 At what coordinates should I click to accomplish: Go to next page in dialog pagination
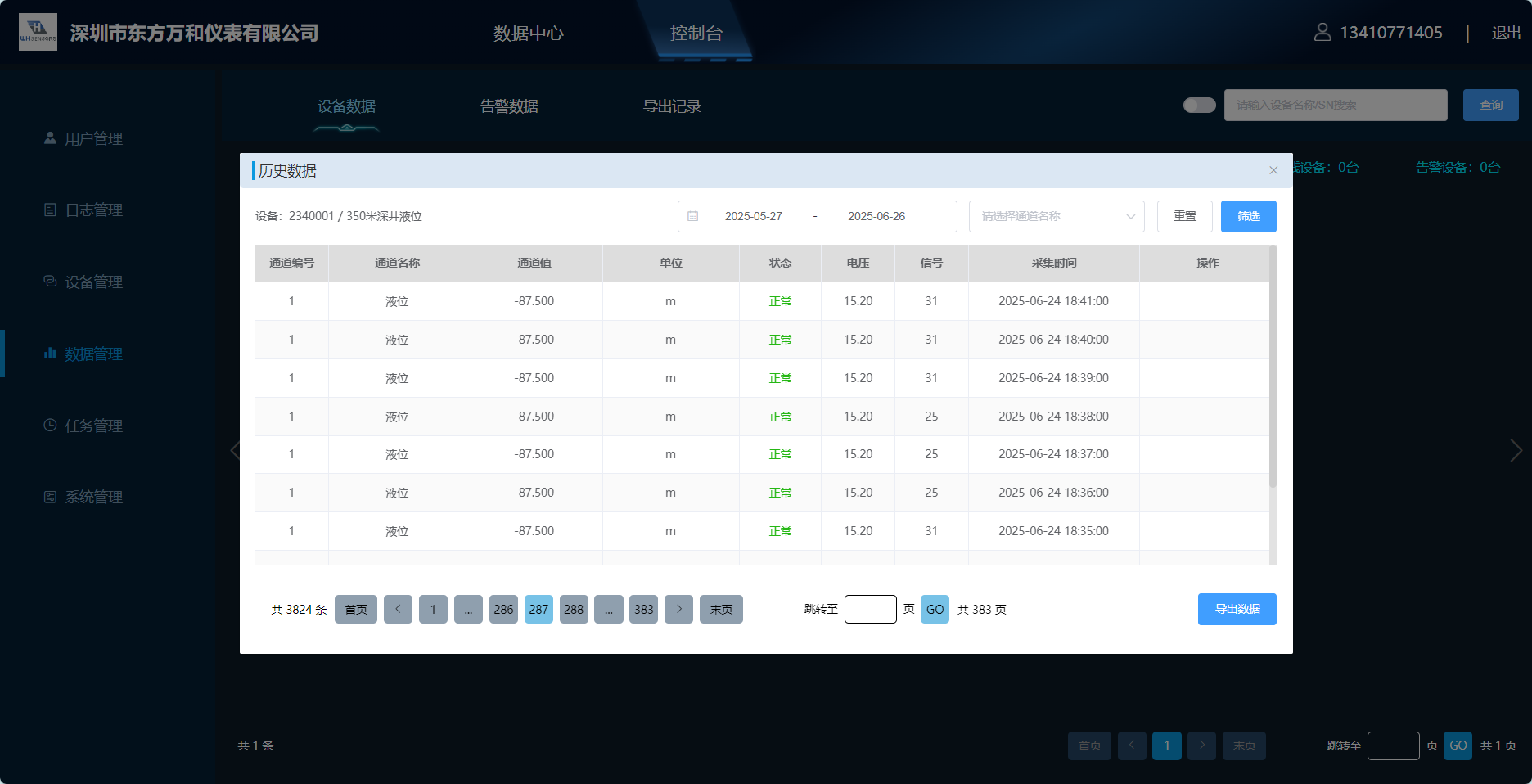click(678, 609)
